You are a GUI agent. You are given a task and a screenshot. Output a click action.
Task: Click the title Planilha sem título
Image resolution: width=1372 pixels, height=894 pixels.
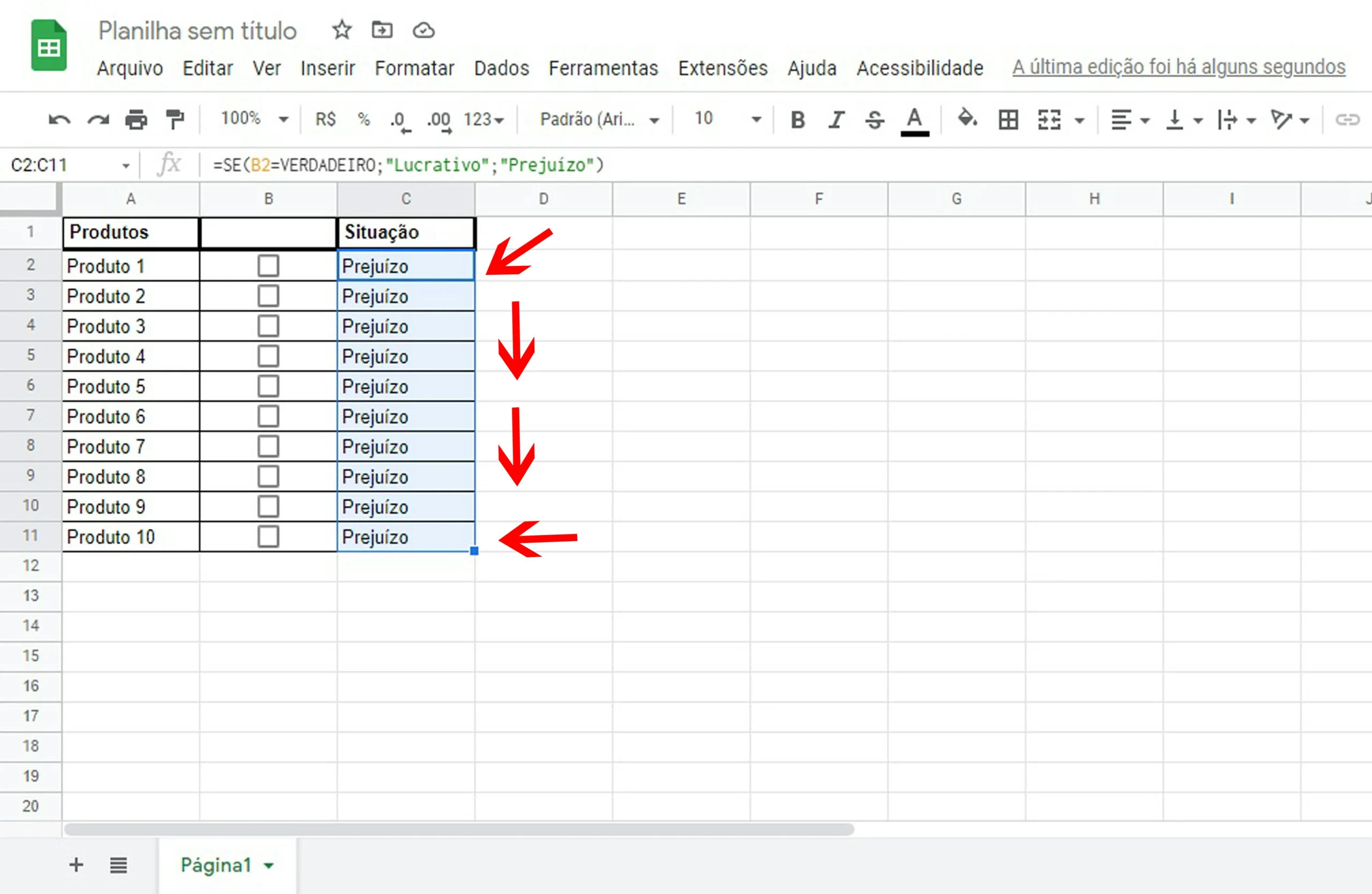pos(197,31)
